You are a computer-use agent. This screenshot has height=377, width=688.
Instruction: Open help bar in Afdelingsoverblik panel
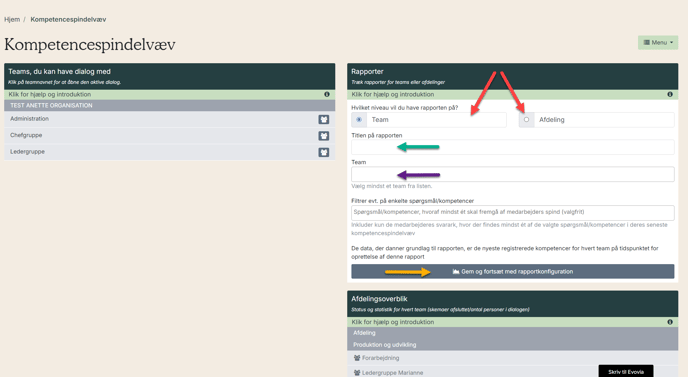click(x=512, y=322)
